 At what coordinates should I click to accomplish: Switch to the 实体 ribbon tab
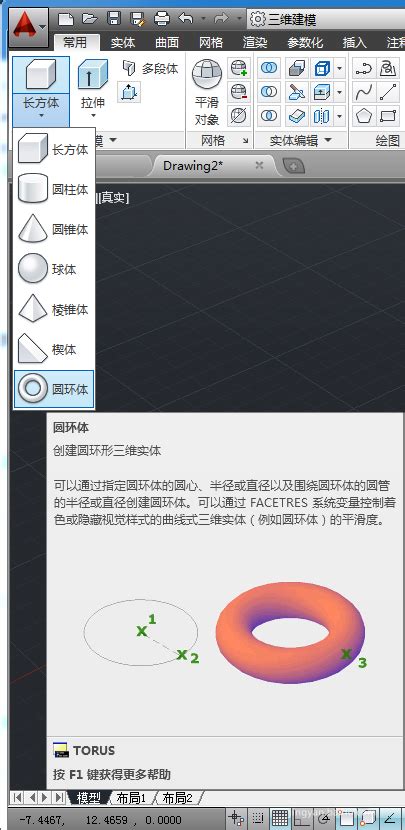point(123,42)
